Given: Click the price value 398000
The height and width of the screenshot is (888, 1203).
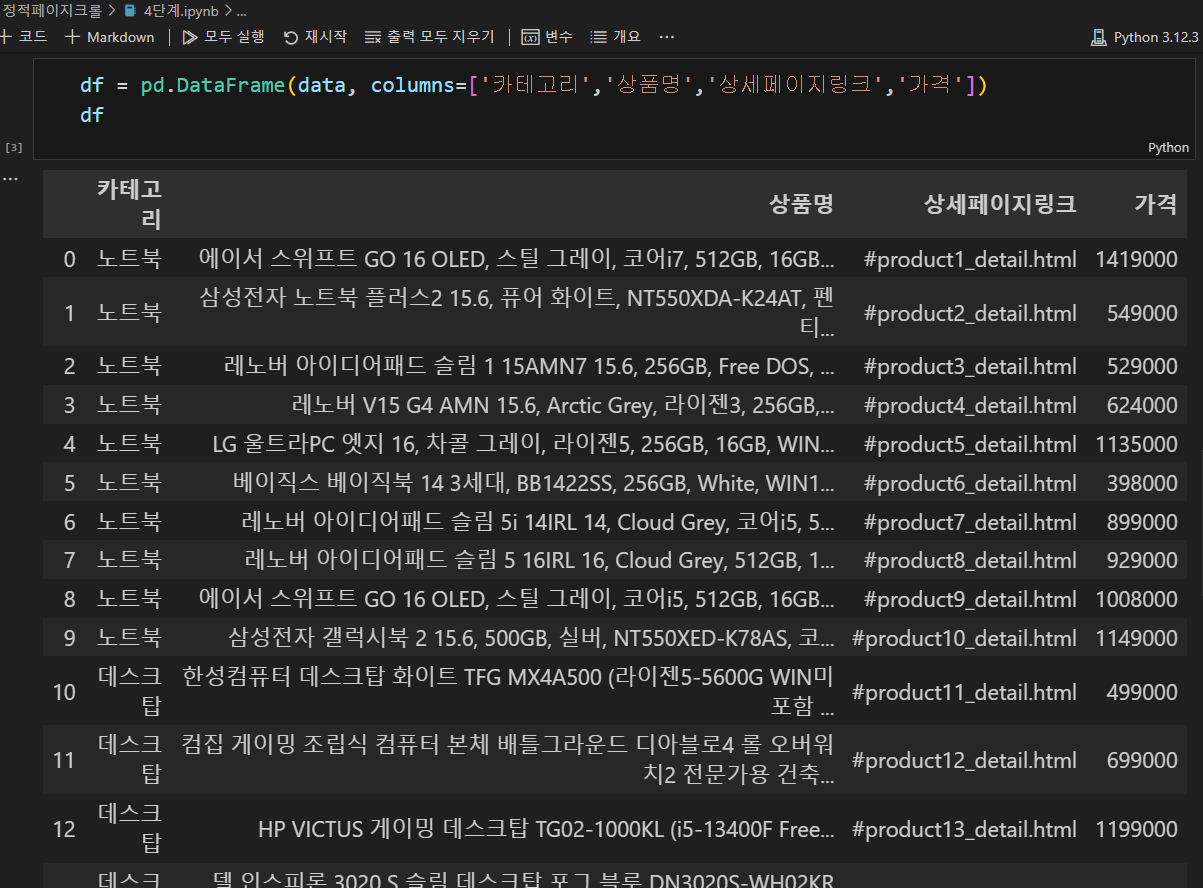Looking at the screenshot, I should click(x=1142, y=483).
